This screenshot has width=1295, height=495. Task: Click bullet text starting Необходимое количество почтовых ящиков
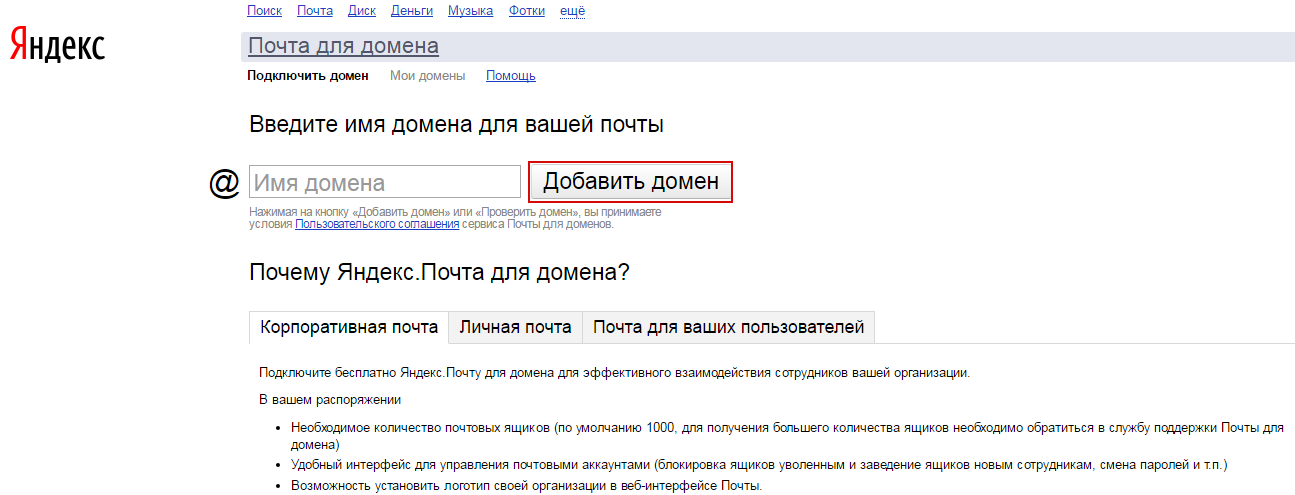coord(786,436)
